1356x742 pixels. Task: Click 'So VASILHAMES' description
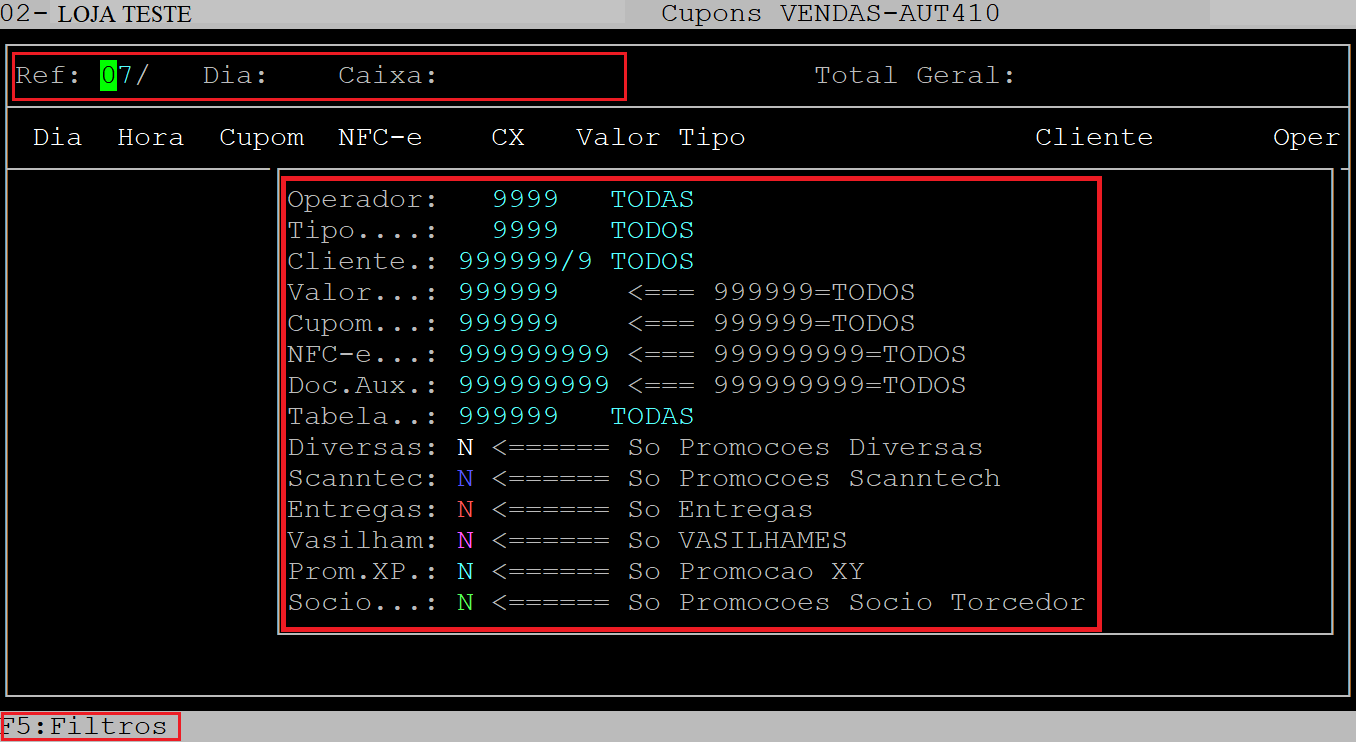(x=737, y=540)
